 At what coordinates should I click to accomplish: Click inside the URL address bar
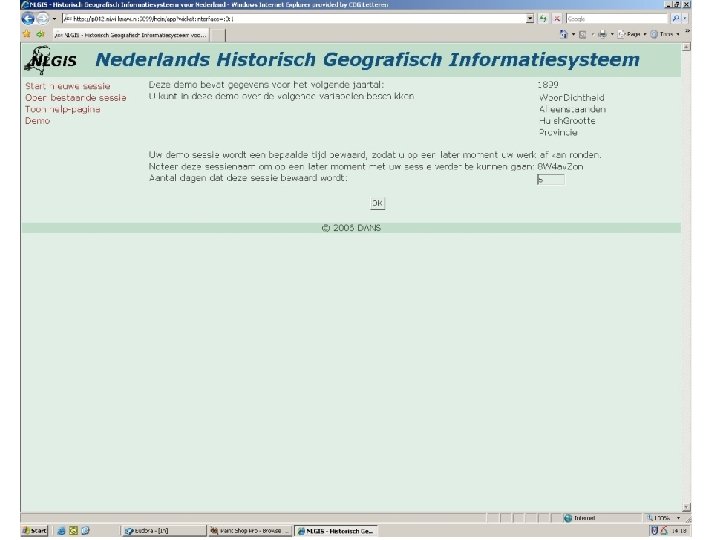point(294,19)
